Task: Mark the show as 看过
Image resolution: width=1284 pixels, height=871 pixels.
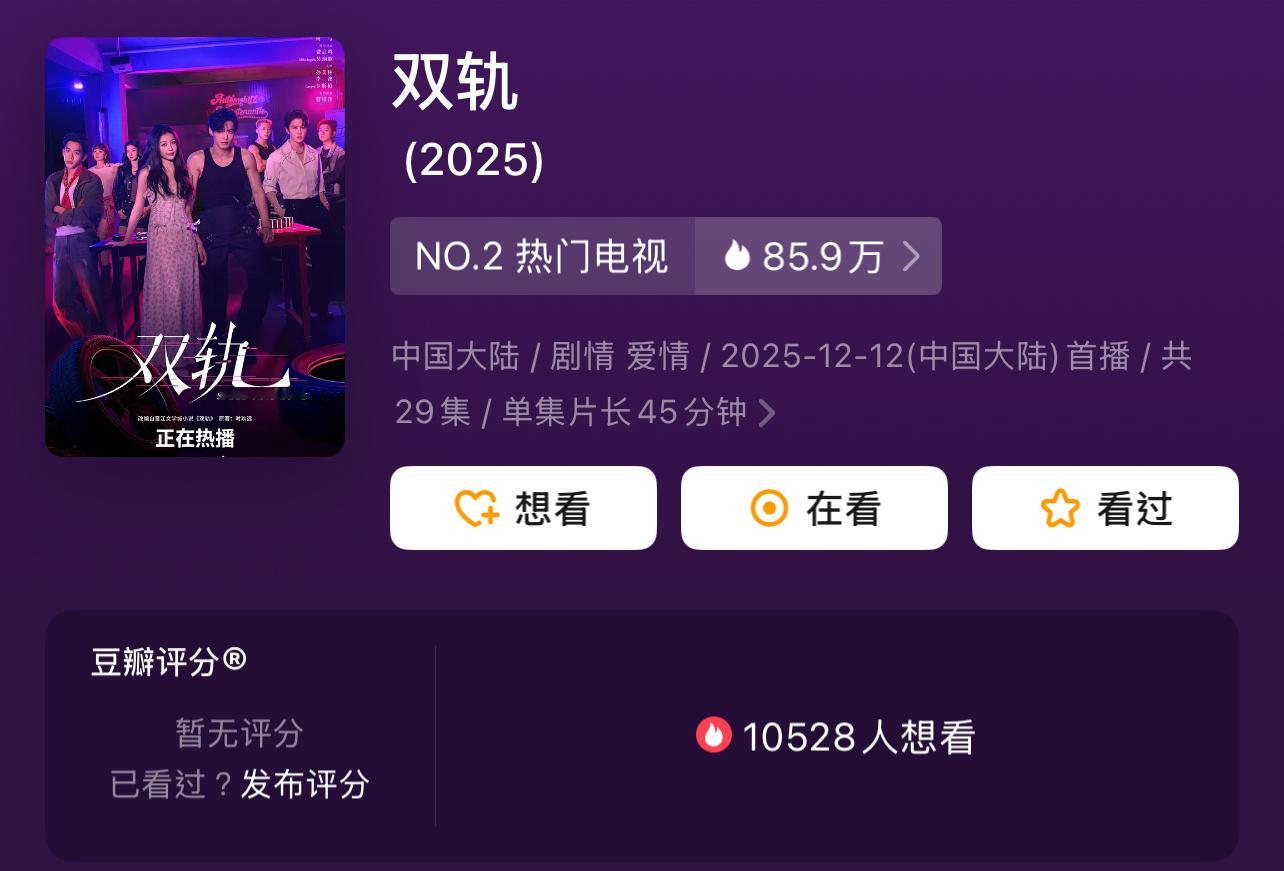Action: tap(1105, 508)
